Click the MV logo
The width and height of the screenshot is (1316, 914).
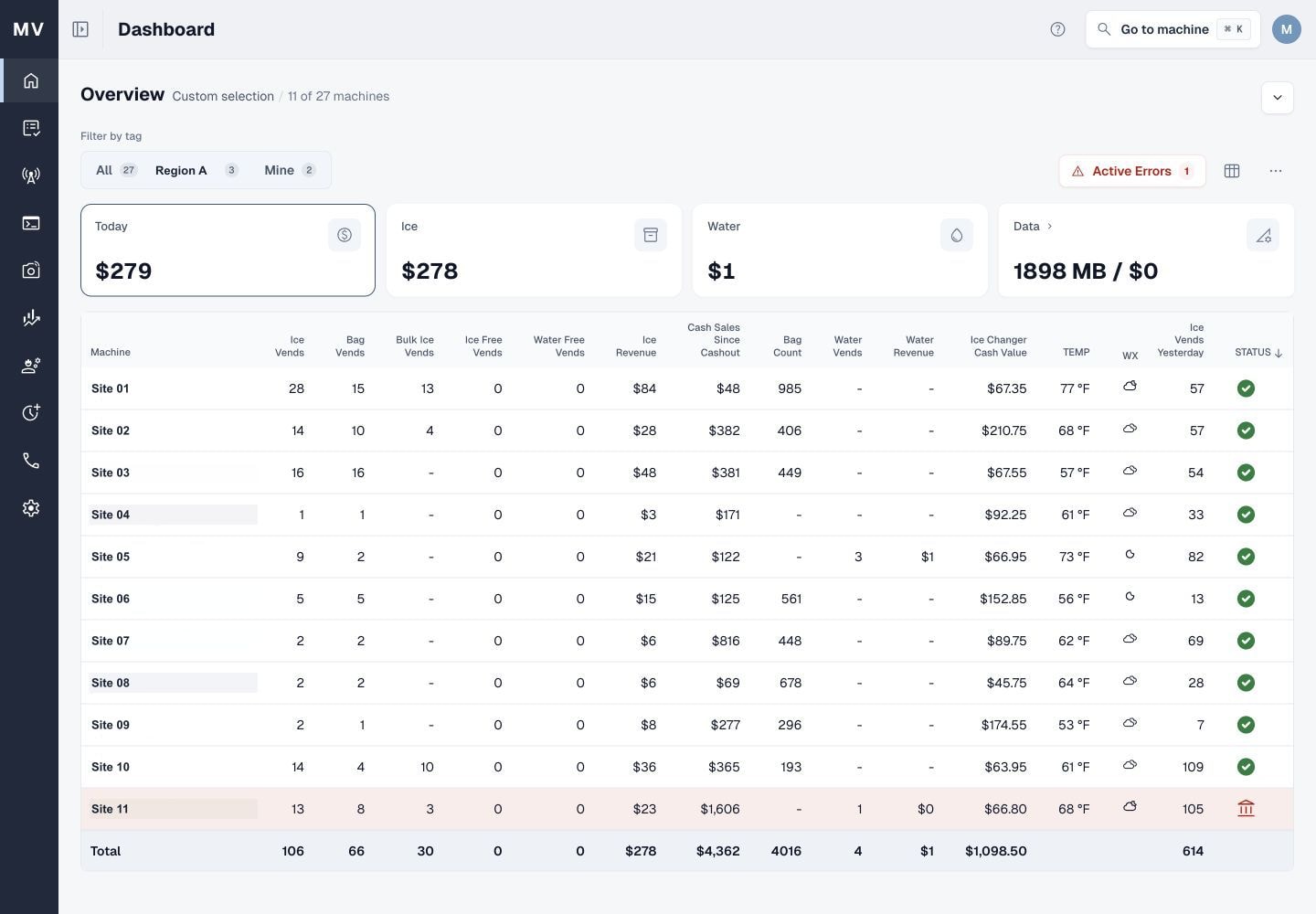click(x=29, y=29)
